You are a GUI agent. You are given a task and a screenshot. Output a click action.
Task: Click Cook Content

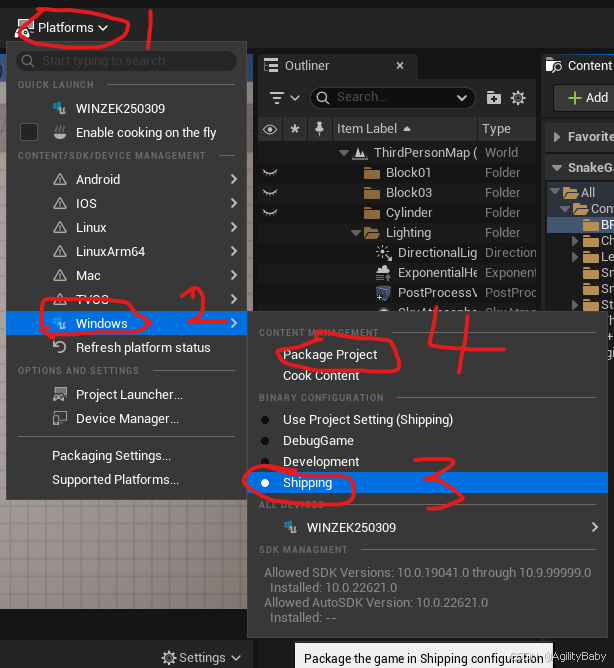tap(321, 376)
